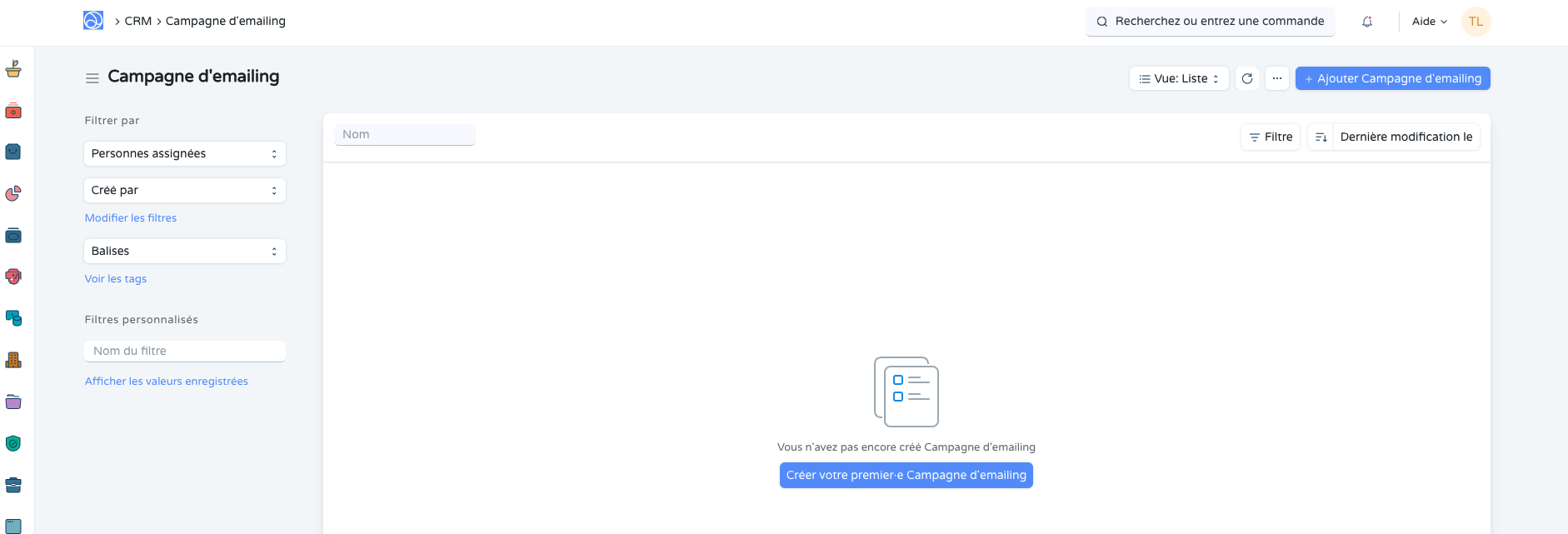Click the Nom du filtre input field
The width and height of the screenshot is (1568, 534).
pyautogui.click(x=184, y=352)
